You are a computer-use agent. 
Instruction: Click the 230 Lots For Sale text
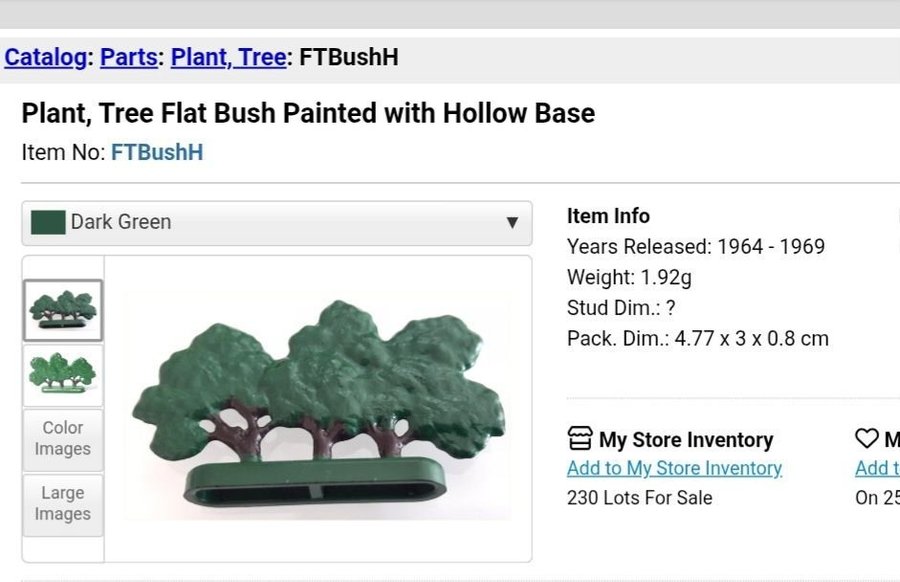(x=639, y=497)
